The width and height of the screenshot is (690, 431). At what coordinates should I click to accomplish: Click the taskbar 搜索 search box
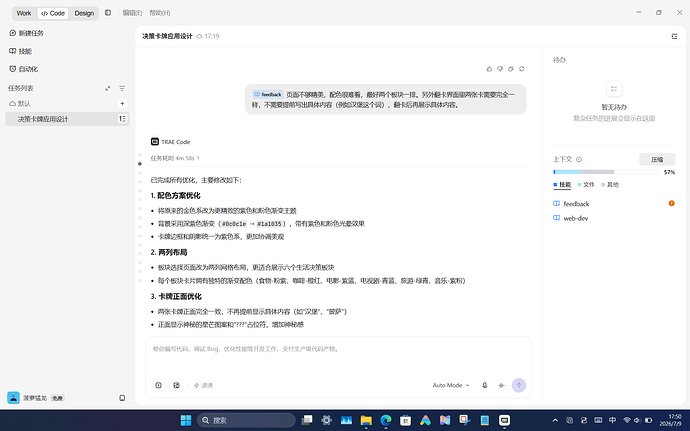tap(246, 420)
